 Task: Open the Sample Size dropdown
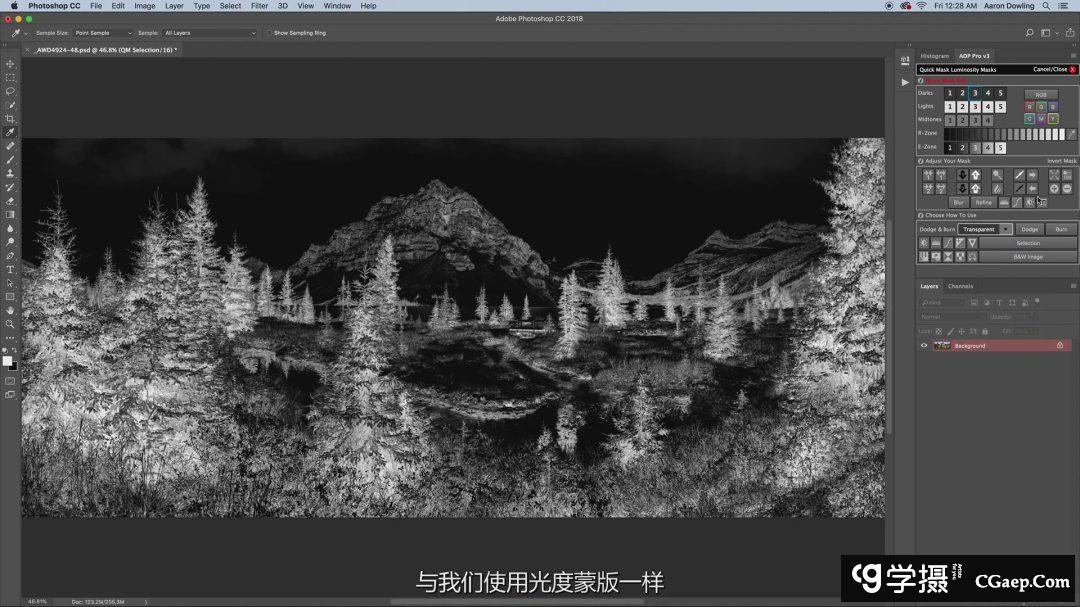(x=103, y=32)
